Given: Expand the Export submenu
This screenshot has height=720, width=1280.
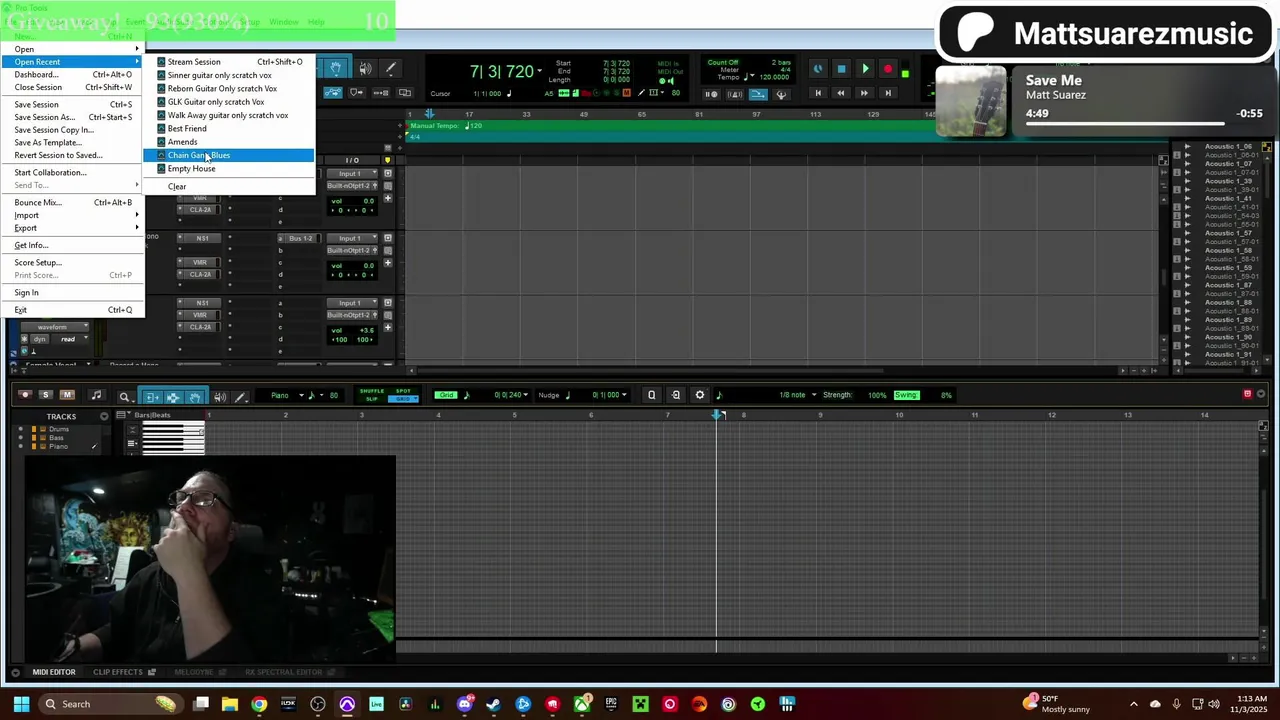Looking at the screenshot, I should pos(72,228).
